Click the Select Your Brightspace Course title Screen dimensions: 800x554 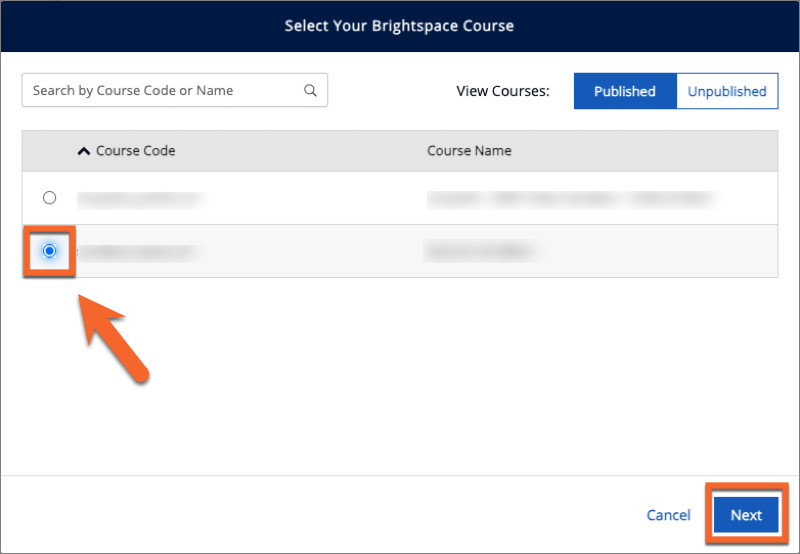click(399, 26)
